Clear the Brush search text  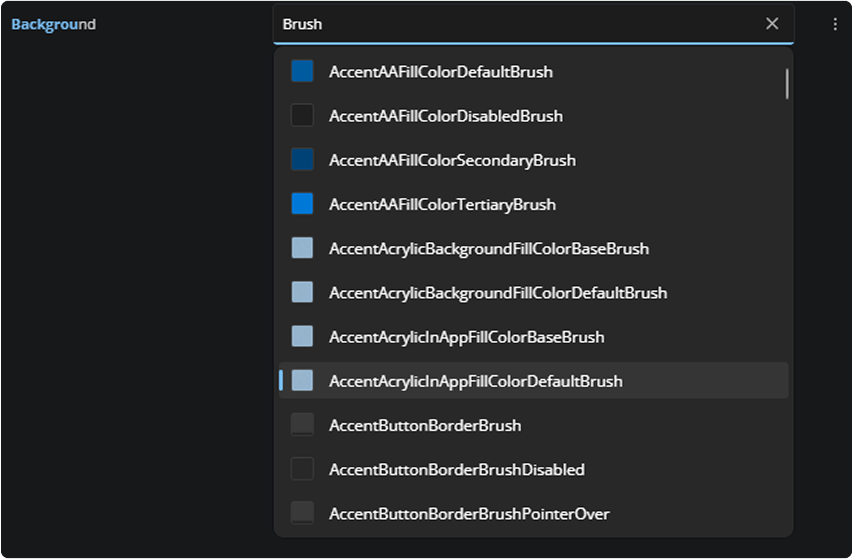click(772, 24)
